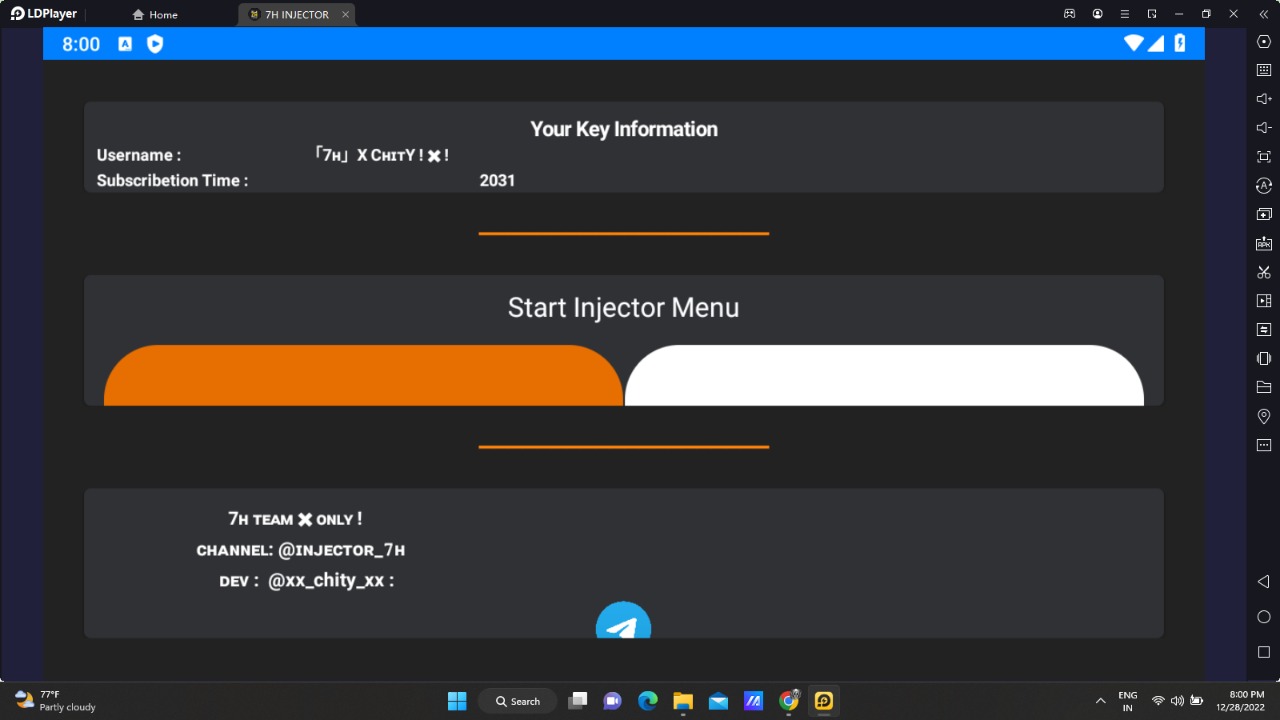Open more tools ellipsis in sidebar
The width and height of the screenshot is (1280, 720).
1264,445
